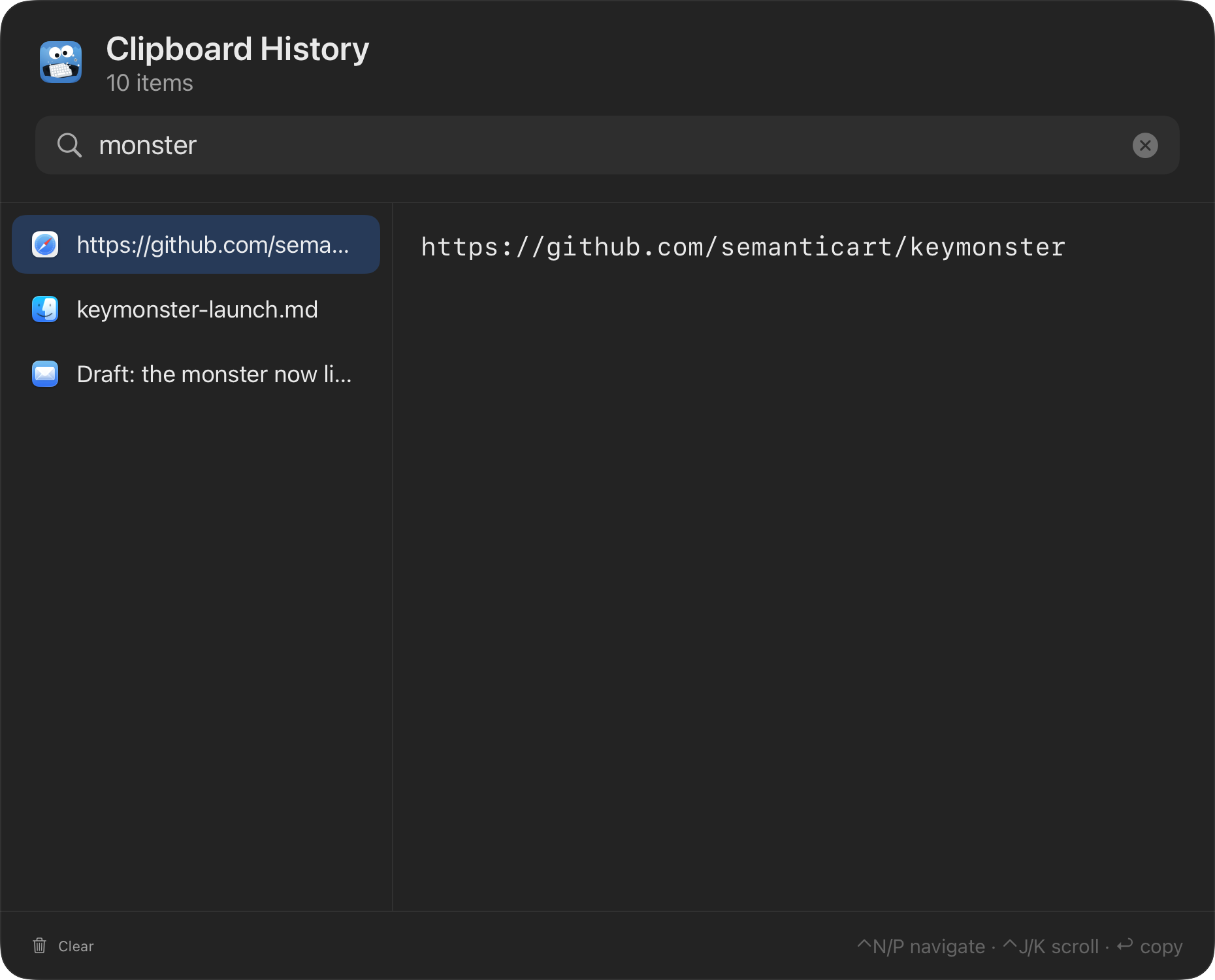
Task: Click the 'Clipboard History' title
Action: 238,49
